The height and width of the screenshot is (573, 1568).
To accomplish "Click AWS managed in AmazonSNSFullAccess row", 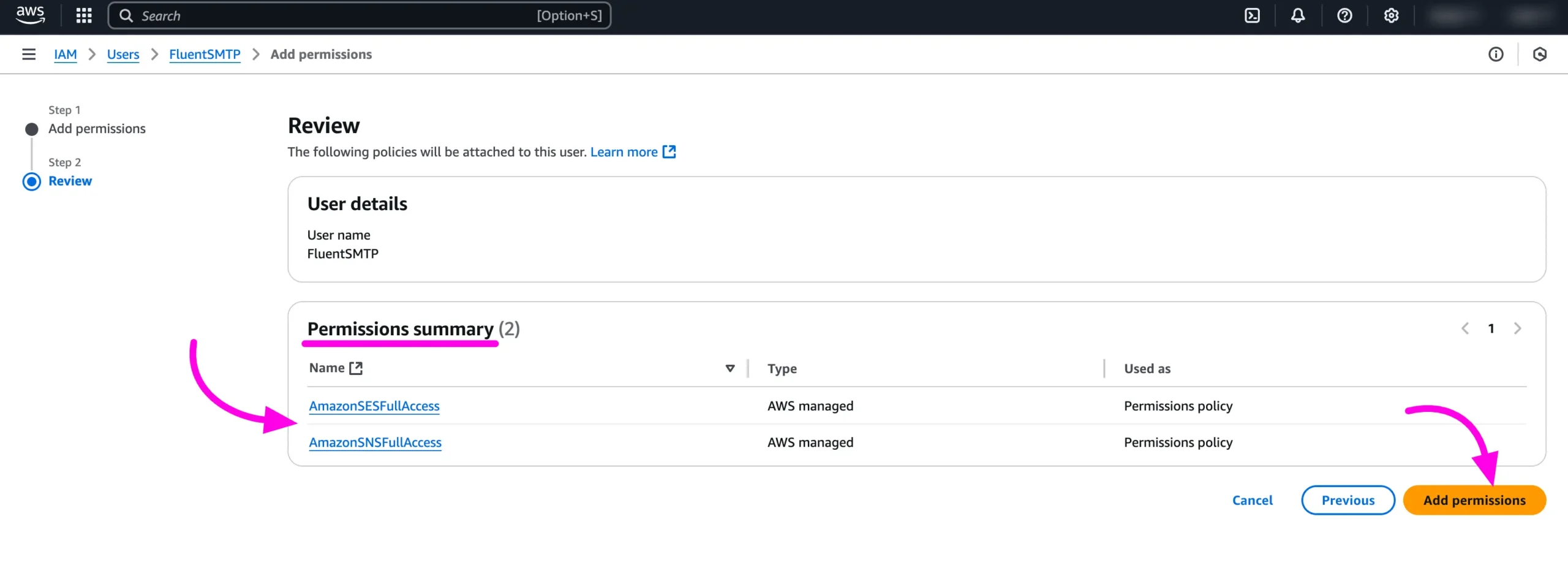I will point(810,442).
